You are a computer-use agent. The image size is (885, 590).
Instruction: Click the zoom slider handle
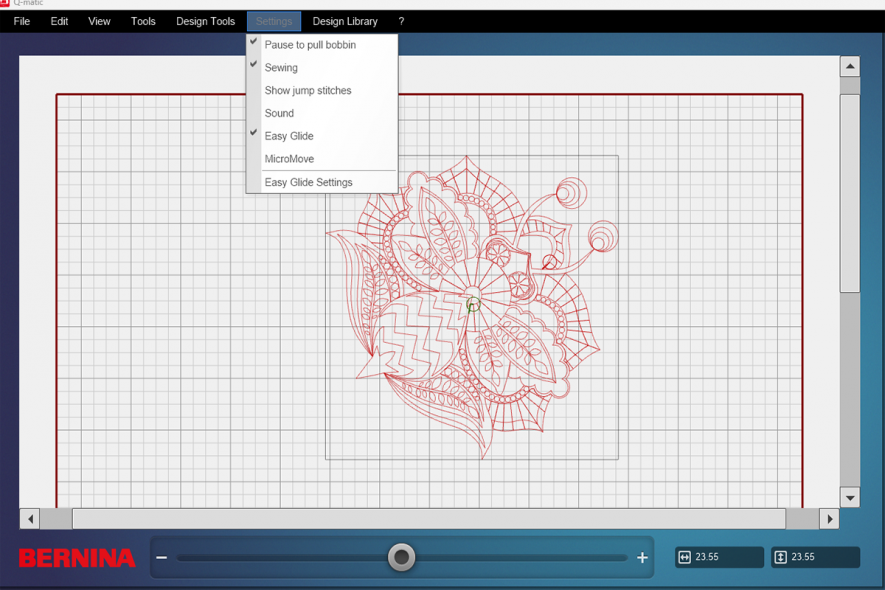[x=401, y=557]
